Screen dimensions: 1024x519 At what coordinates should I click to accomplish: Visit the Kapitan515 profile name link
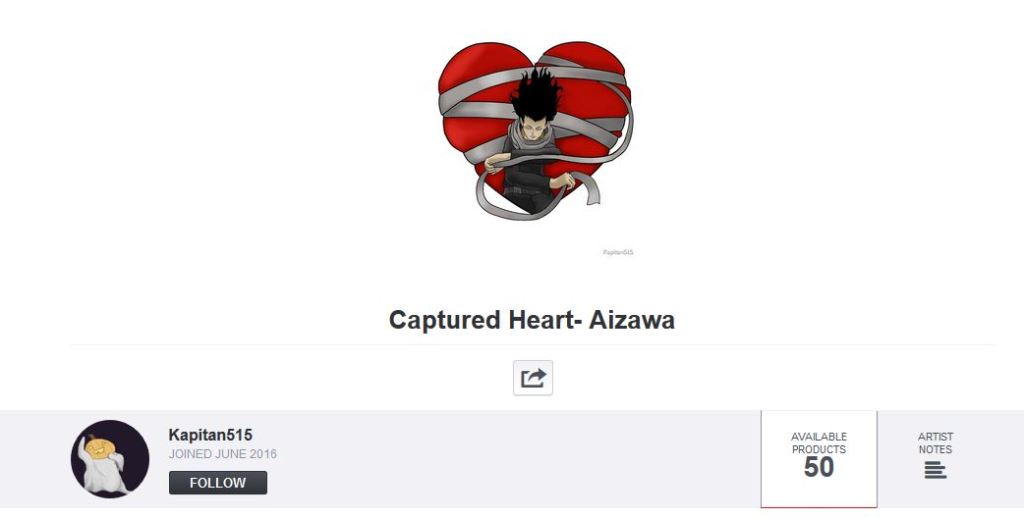pos(210,435)
